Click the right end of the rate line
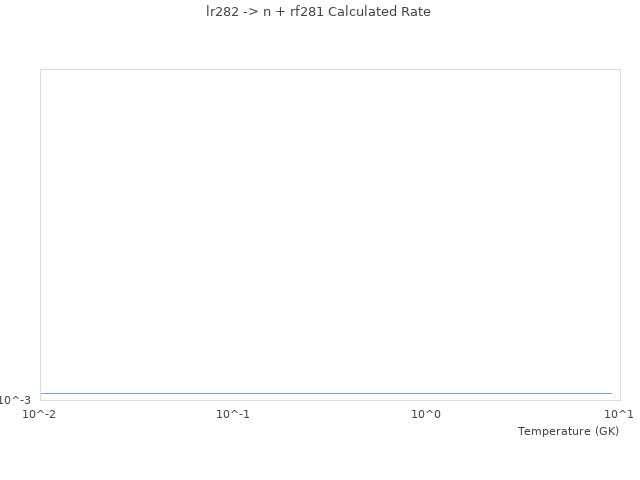Viewport: 640px width, 480px height. pos(611,393)
